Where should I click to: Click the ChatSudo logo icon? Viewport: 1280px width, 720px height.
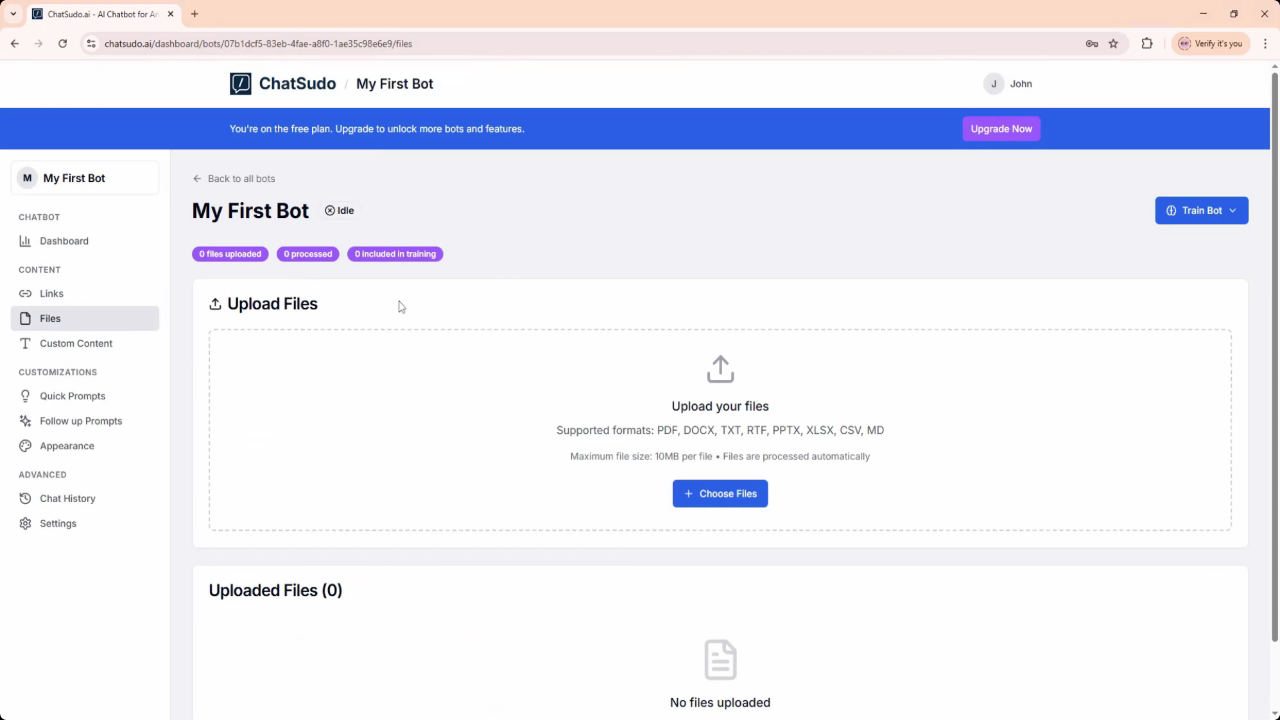coord(240,84)
